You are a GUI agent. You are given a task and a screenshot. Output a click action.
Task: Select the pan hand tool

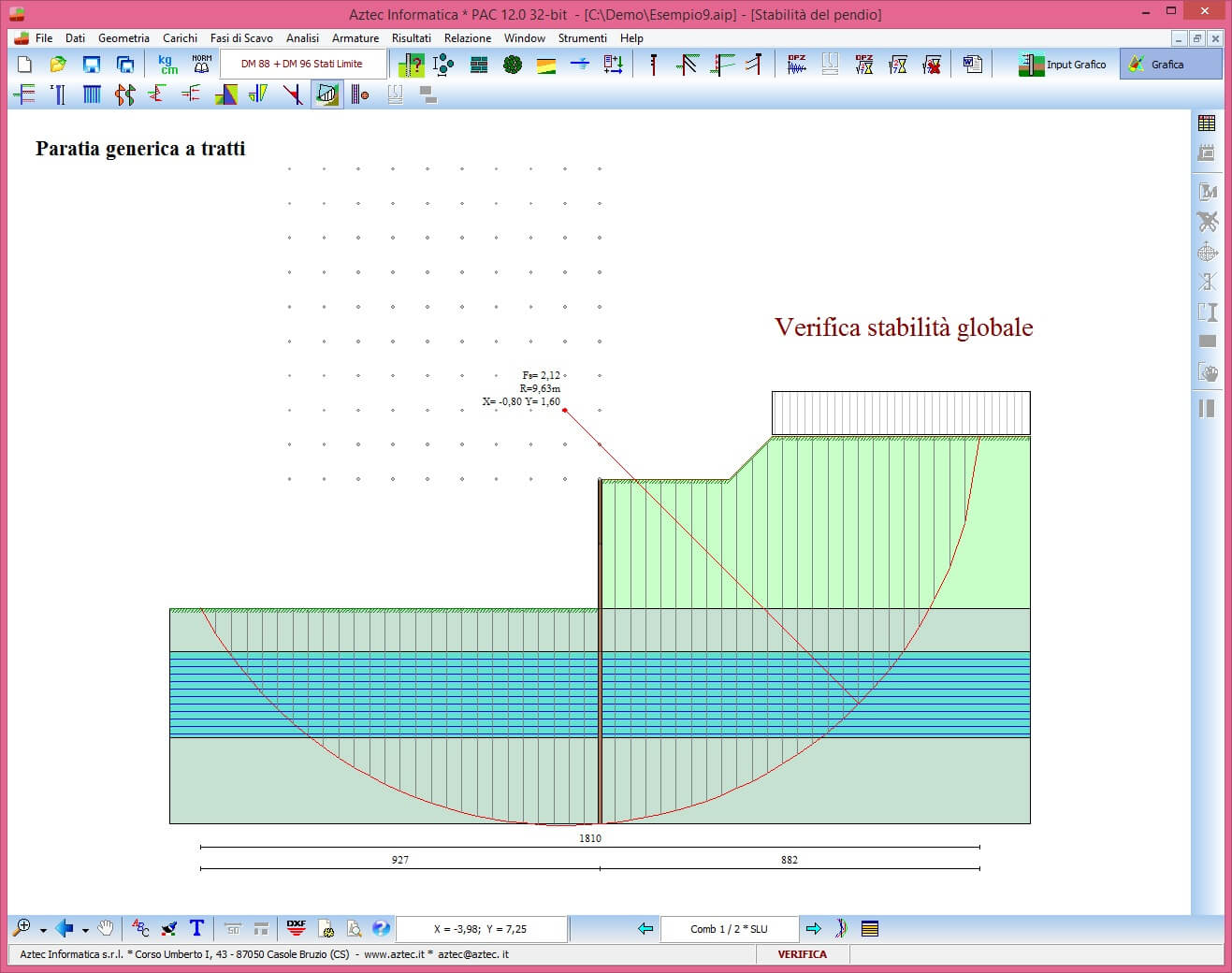tap(106, 928)
